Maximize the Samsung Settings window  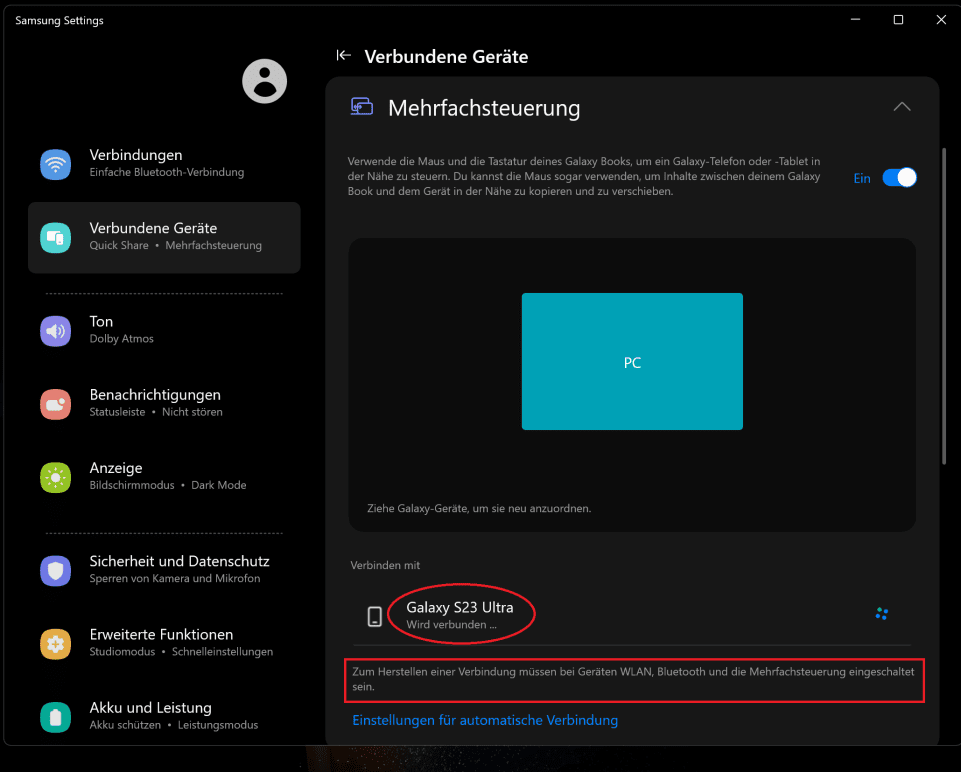click(x=898, y=20)
